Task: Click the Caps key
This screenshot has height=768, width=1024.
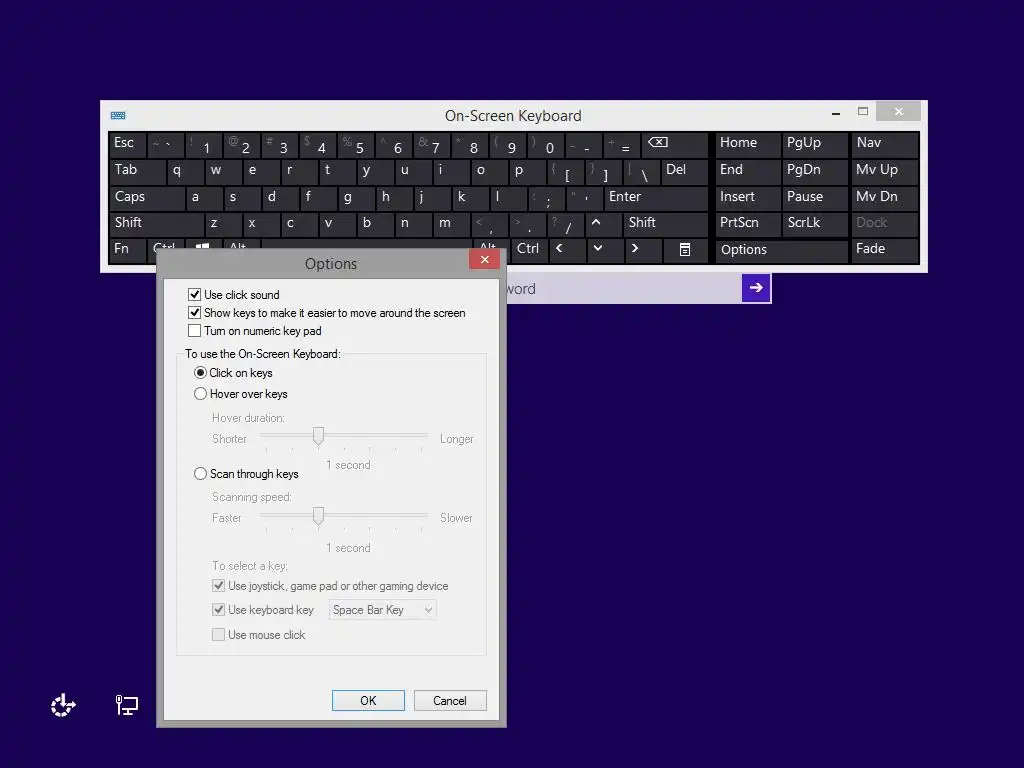Action: click(x=146, y=197)
